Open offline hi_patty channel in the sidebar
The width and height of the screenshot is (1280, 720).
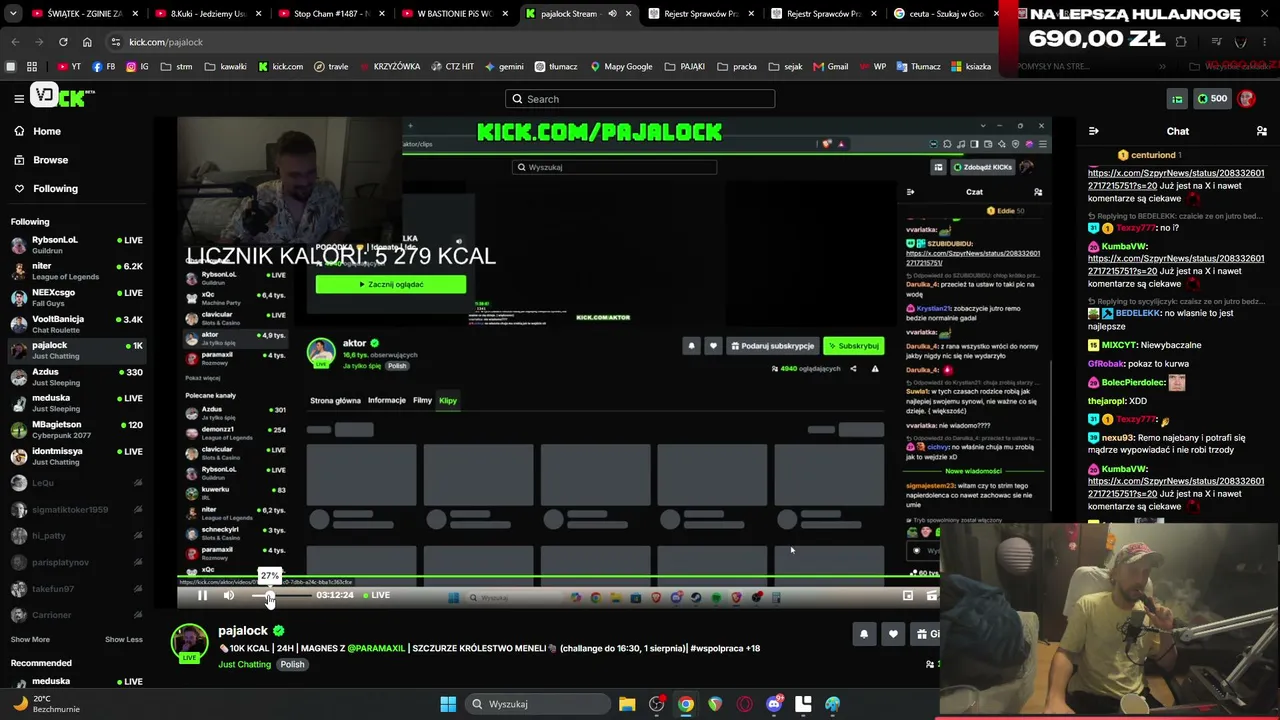pos(77,536)
